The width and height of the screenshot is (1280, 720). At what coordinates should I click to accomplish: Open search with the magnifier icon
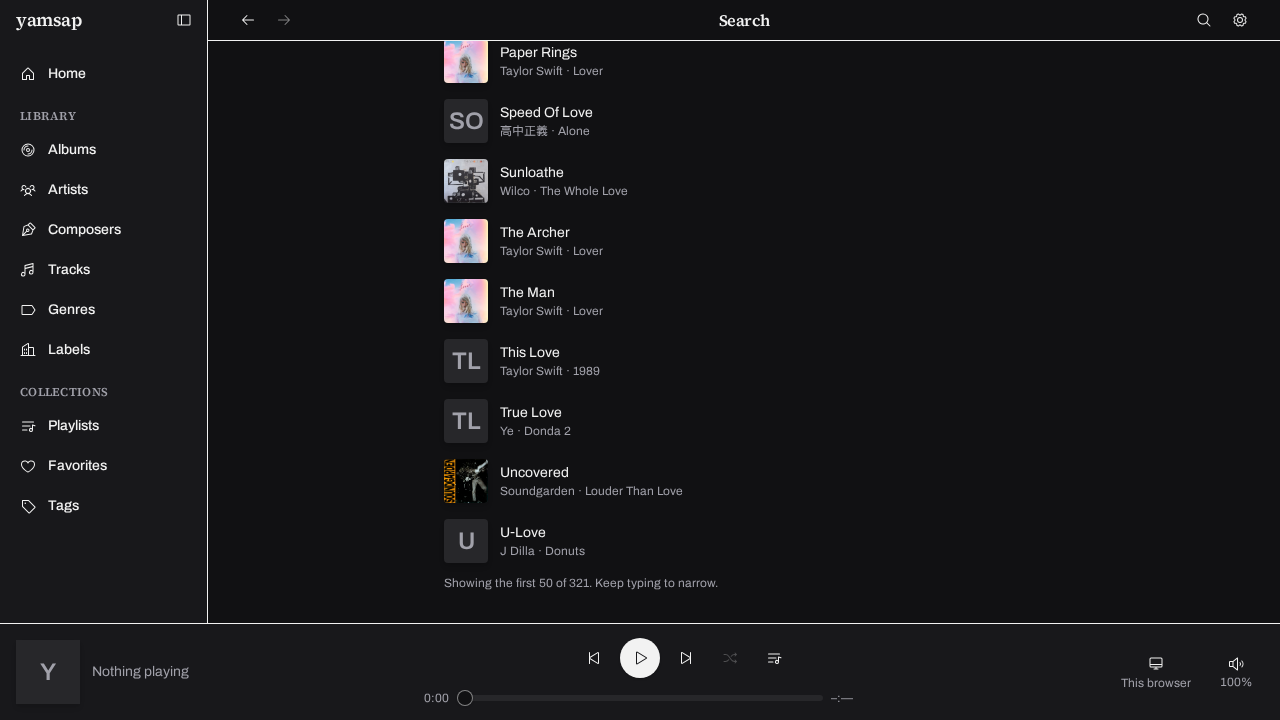point(1204,20)
